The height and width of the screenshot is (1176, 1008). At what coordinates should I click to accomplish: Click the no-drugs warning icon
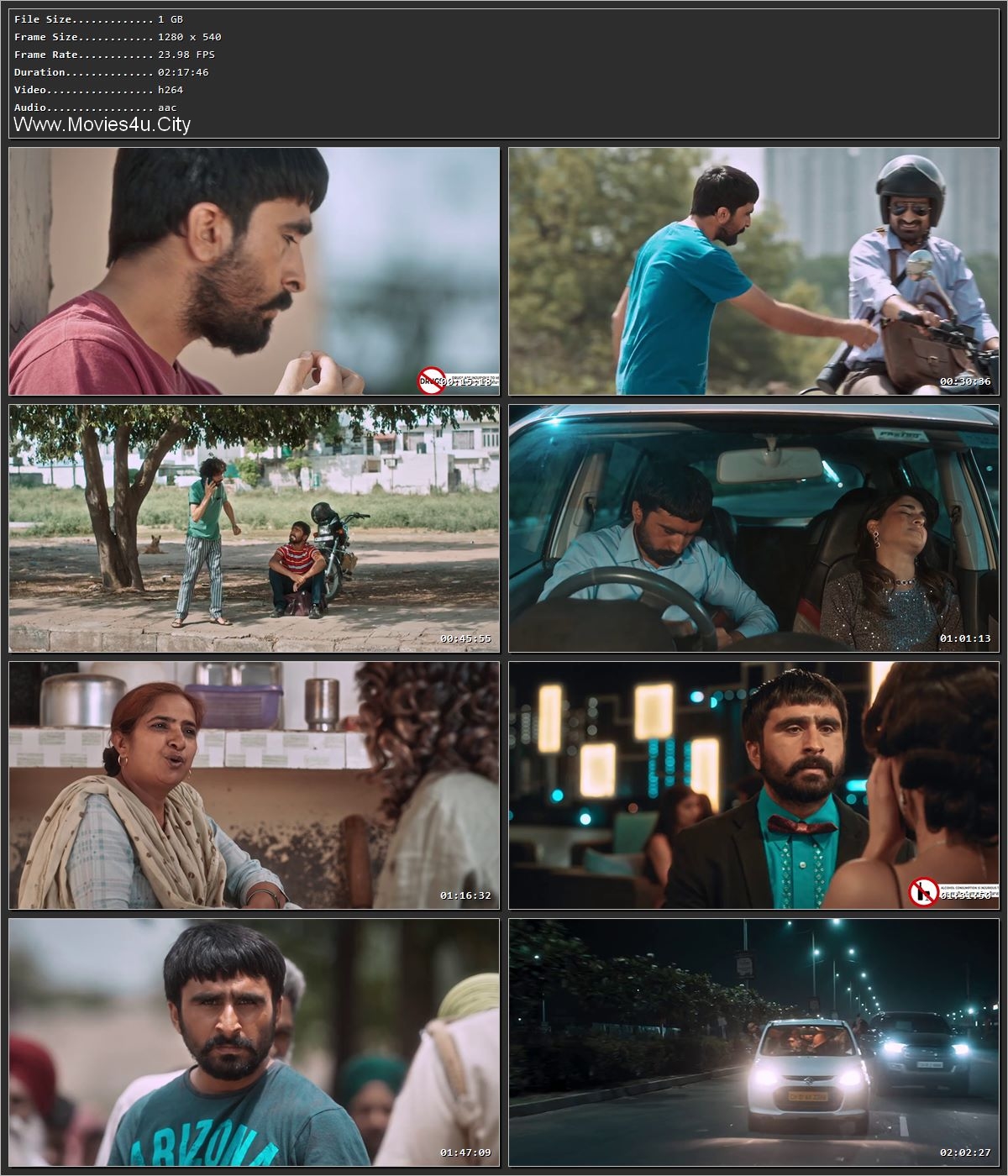429,380
